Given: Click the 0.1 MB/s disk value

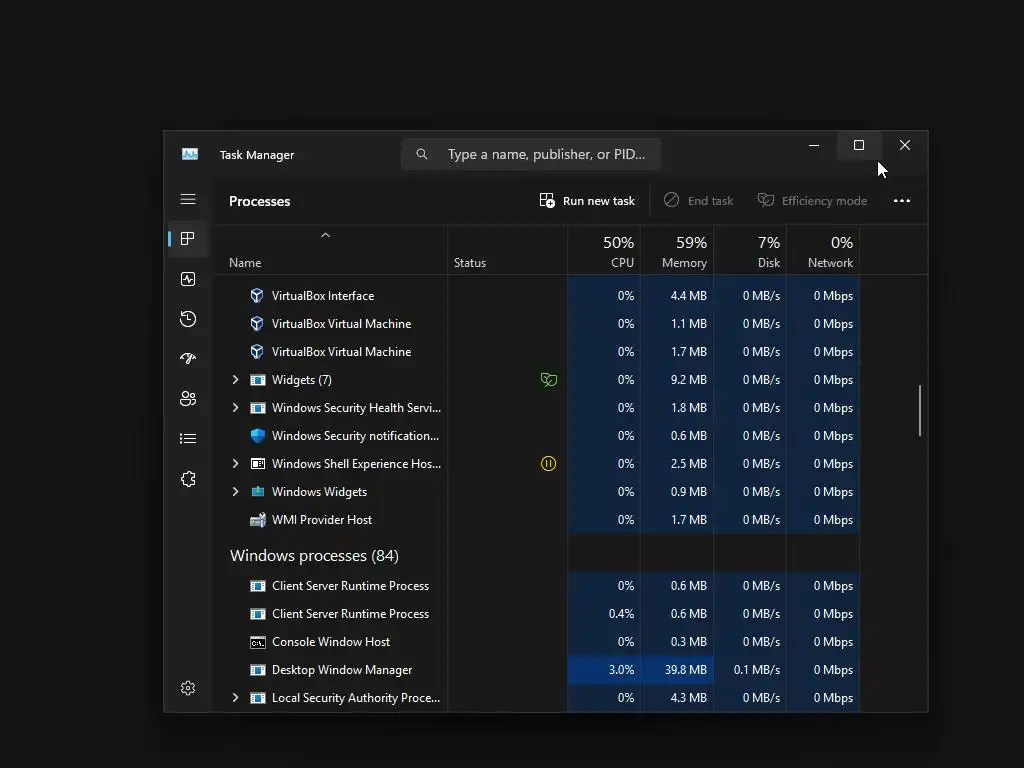Looking at the screenshot, I should click(x=756, y=670).
